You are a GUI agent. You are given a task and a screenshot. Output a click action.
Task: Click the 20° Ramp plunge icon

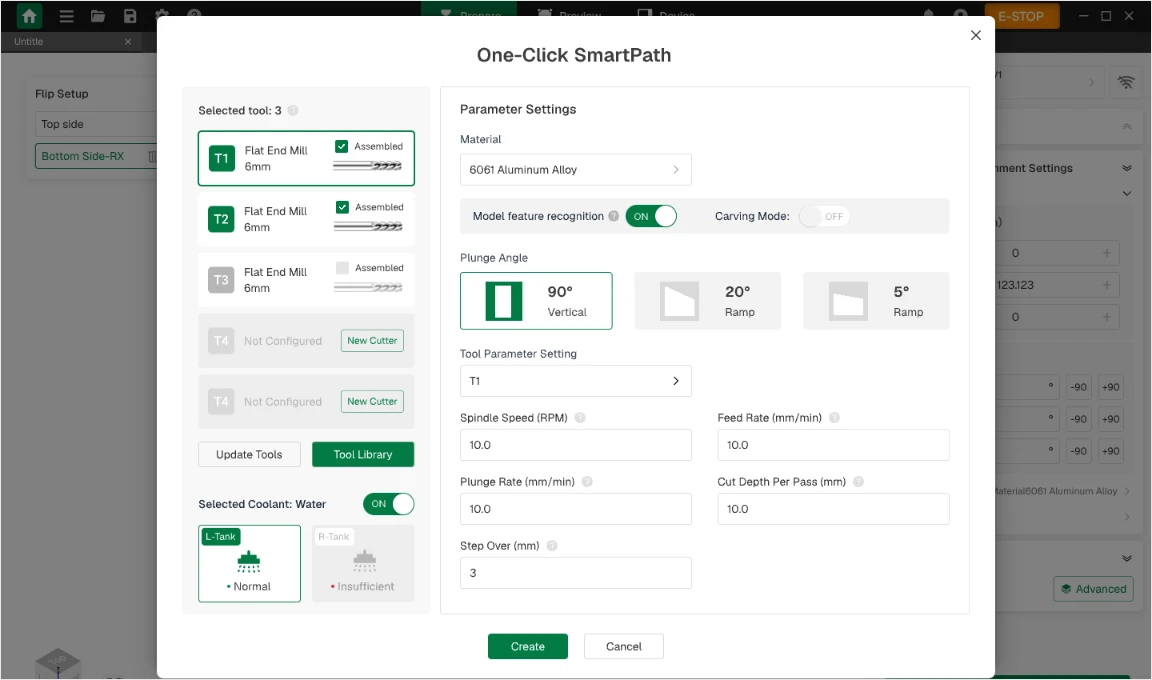coord(680,301)
